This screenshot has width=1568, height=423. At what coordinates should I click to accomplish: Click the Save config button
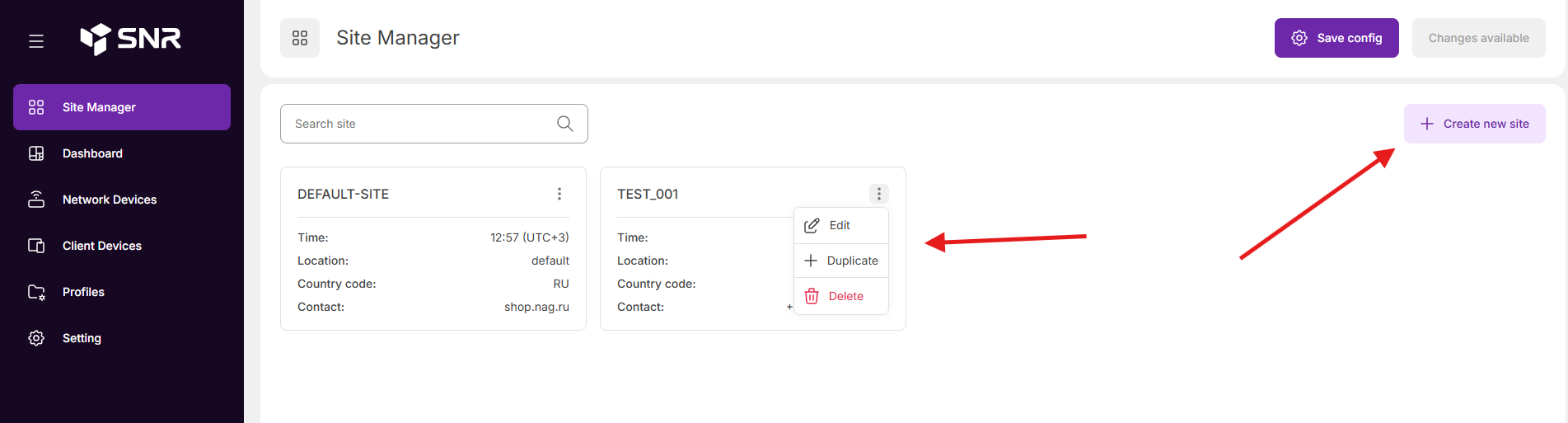point(1336,38)
